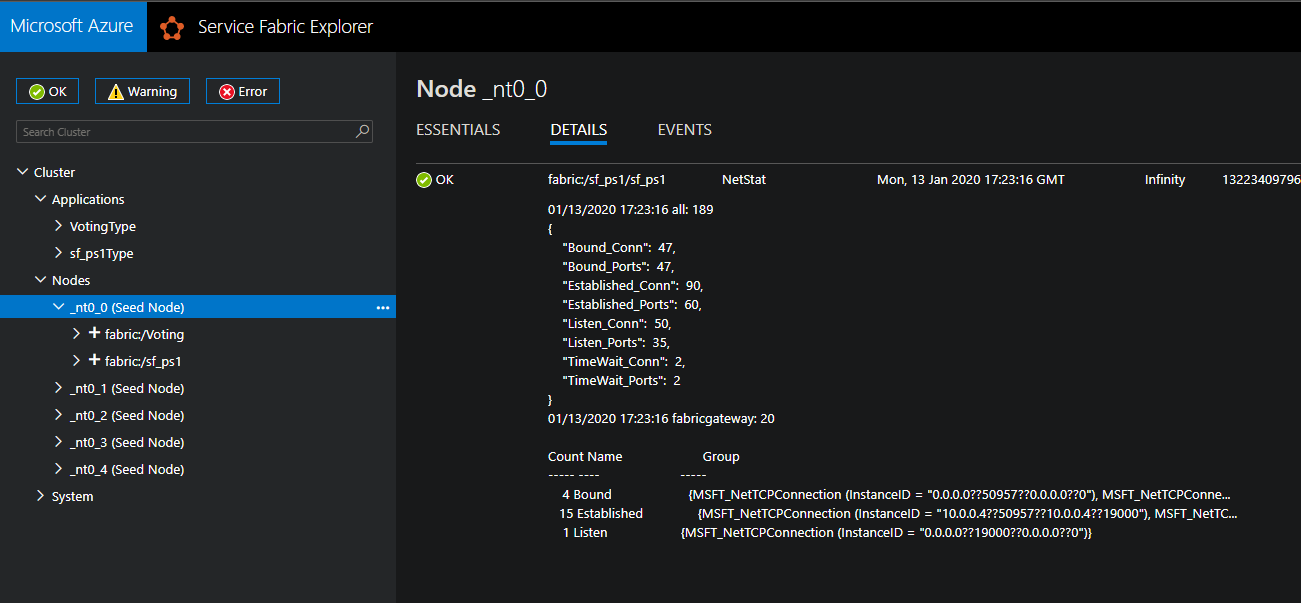Image resolution: width=1301 pixels, height=603 pixels.
Task: Select Nodes in the tree
Action: point(71,280)
